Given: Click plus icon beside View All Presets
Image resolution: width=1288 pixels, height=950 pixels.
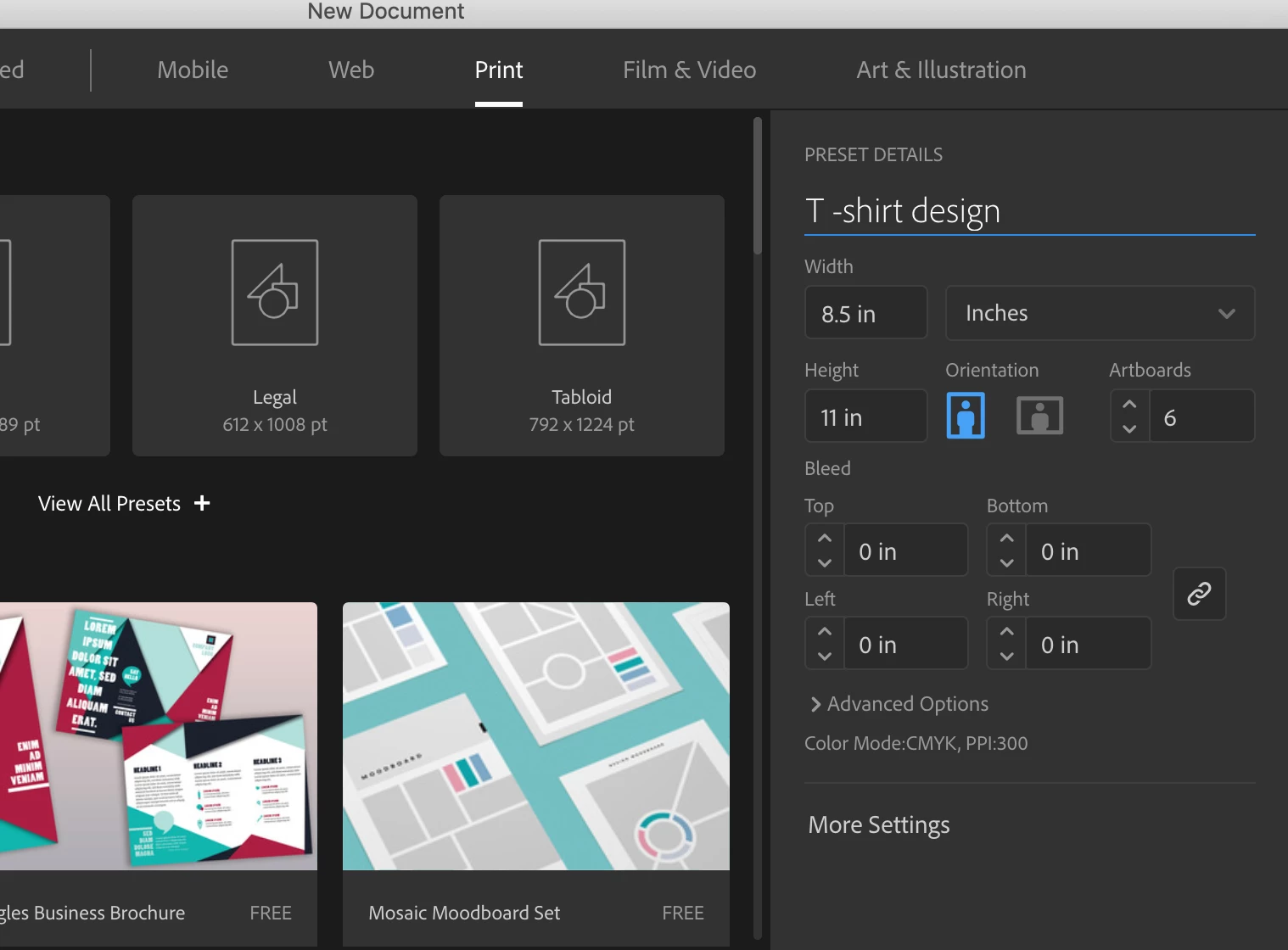Looking at the screenshot, I should coord(202,503).
